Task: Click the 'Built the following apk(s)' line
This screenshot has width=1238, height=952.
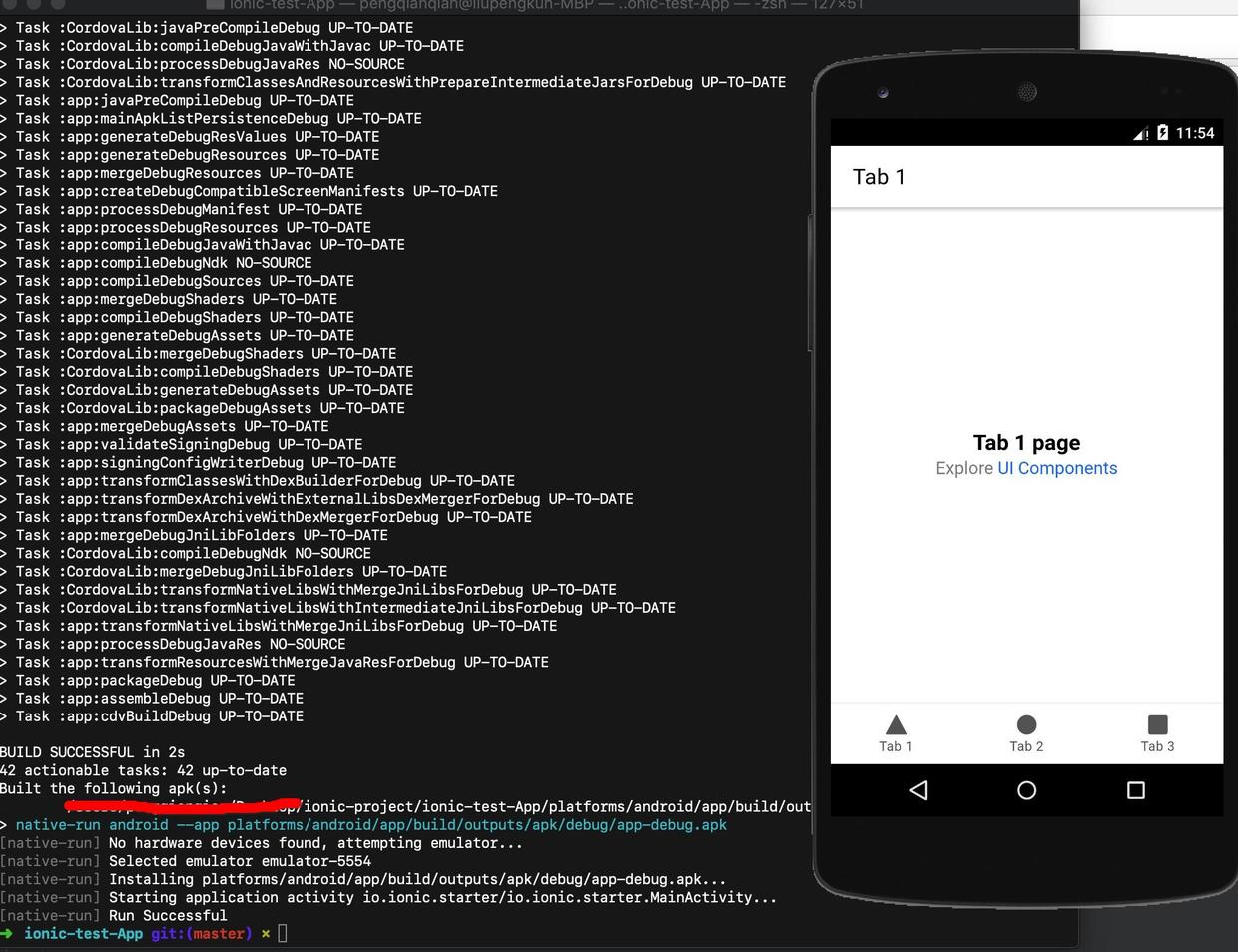Action: pyautogui.click(x=113, y=788)
